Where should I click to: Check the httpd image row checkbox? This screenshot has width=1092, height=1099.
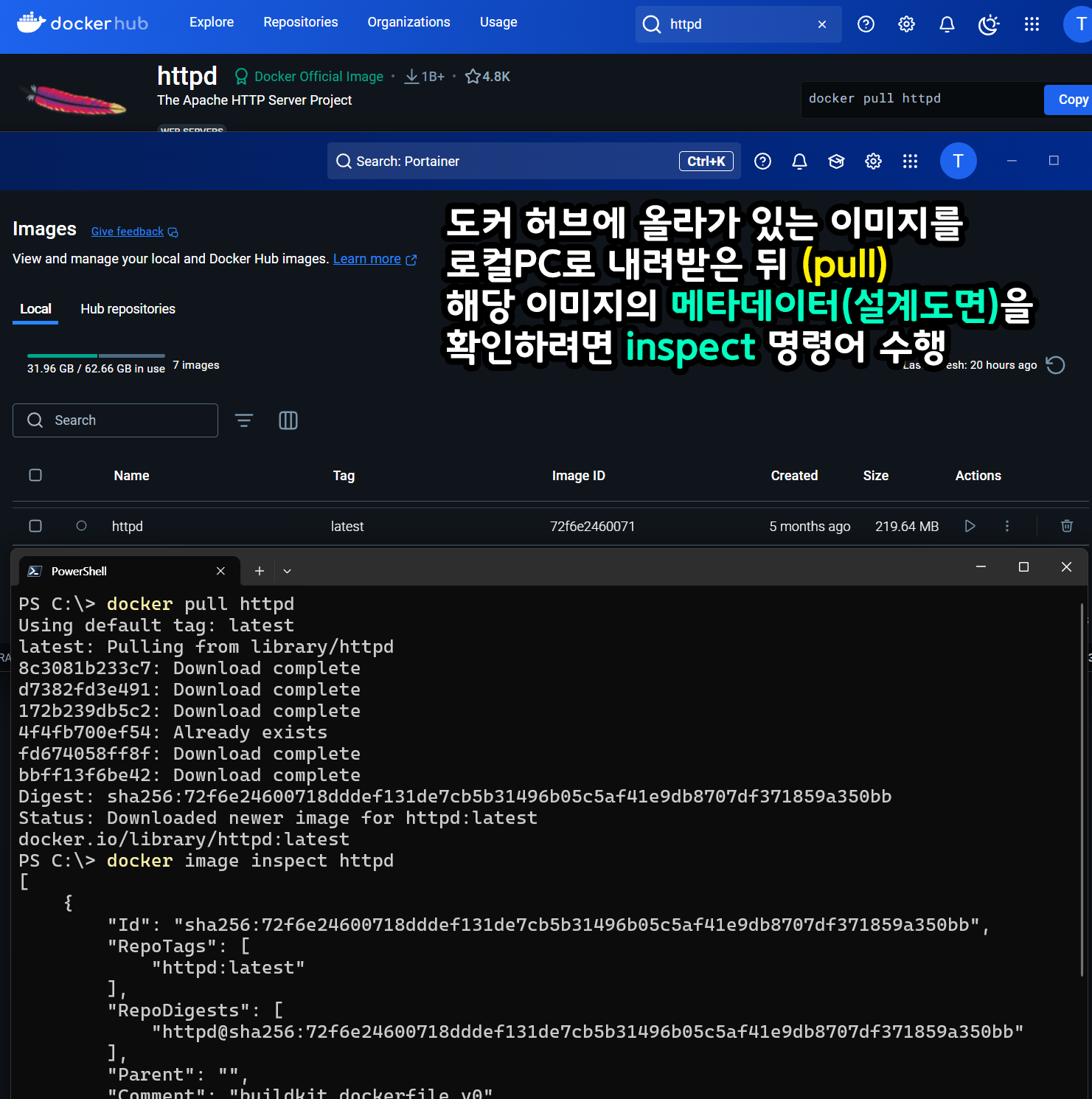coord(35,526)
